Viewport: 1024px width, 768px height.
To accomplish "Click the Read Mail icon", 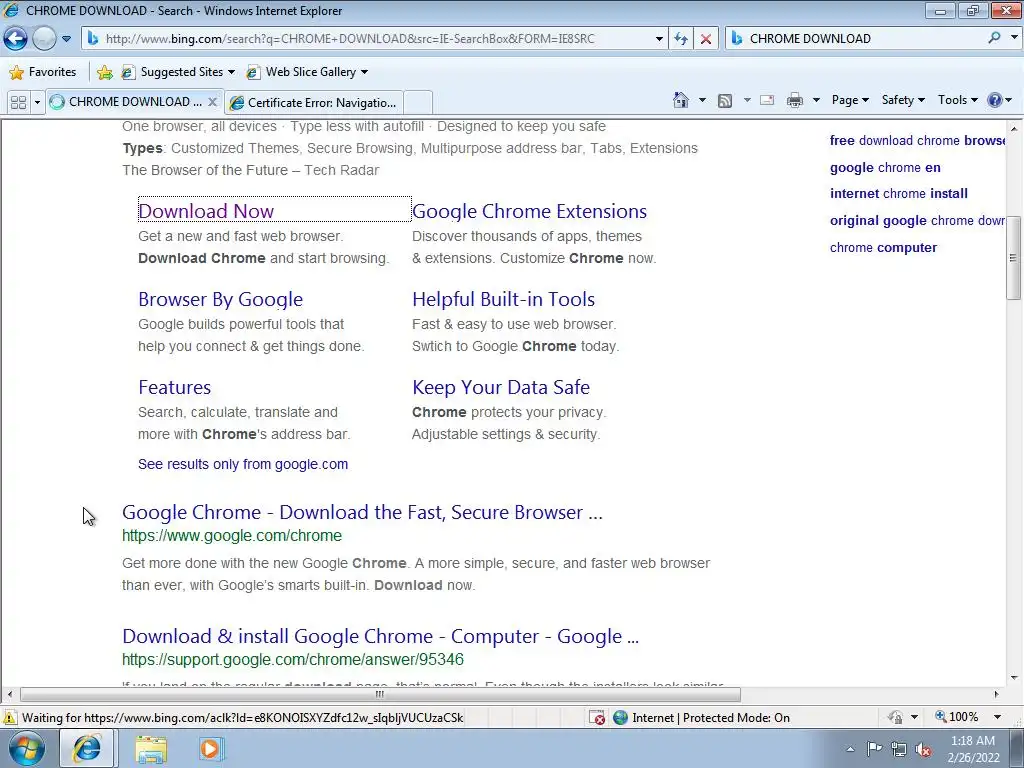I will (x=767, y=100).
